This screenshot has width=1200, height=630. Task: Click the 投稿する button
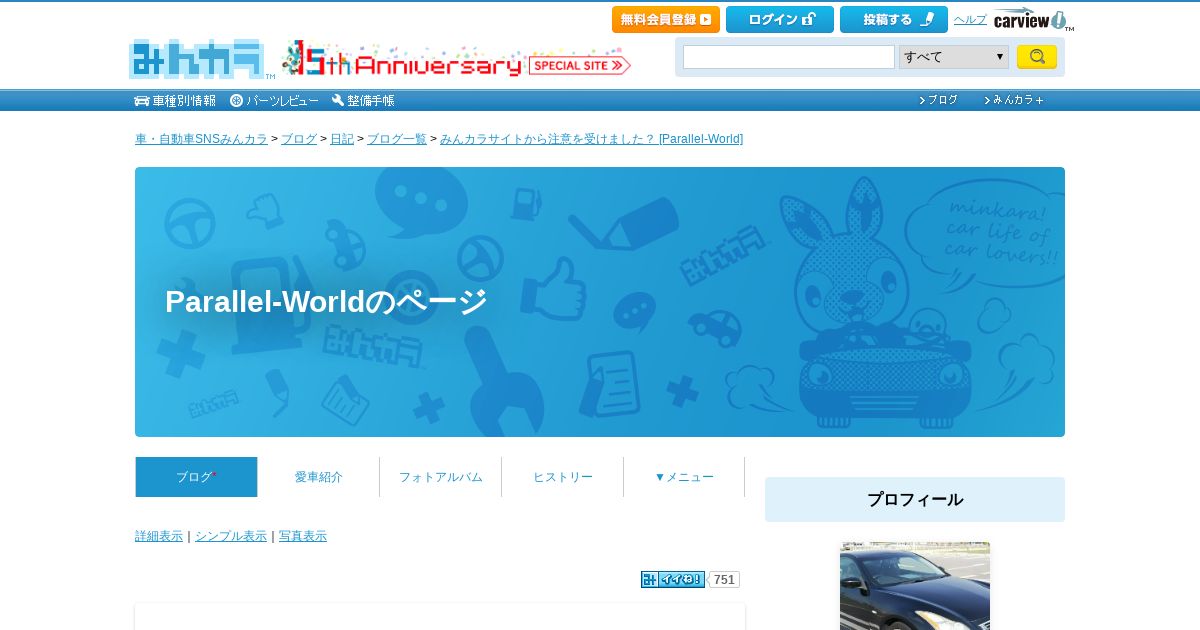(x=894, y=19)
